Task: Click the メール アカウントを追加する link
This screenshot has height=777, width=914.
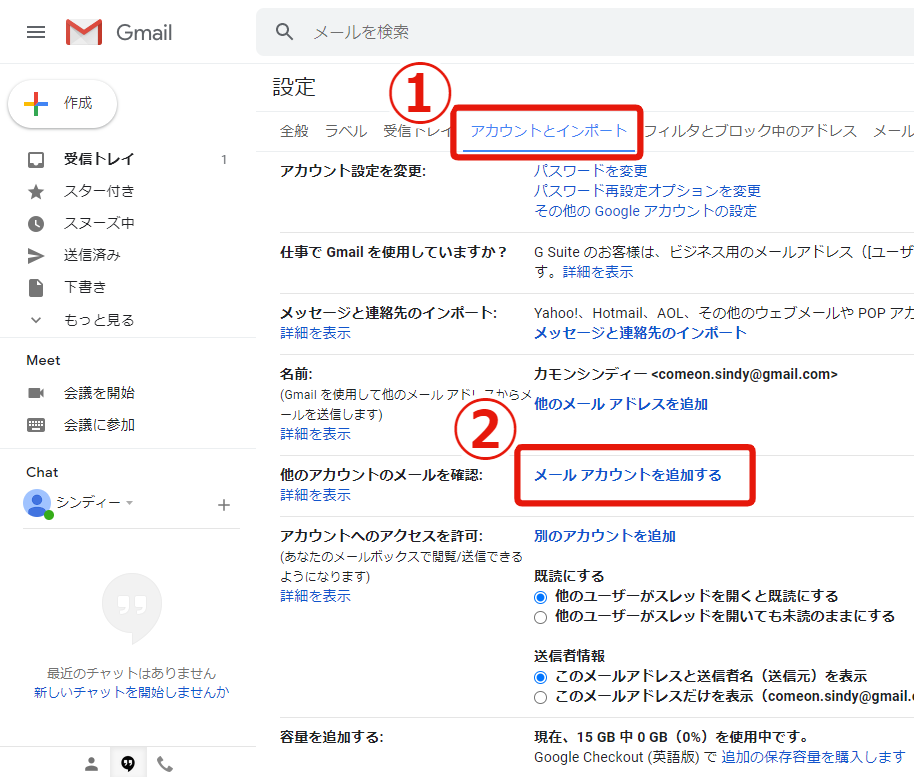Action: 628,475
